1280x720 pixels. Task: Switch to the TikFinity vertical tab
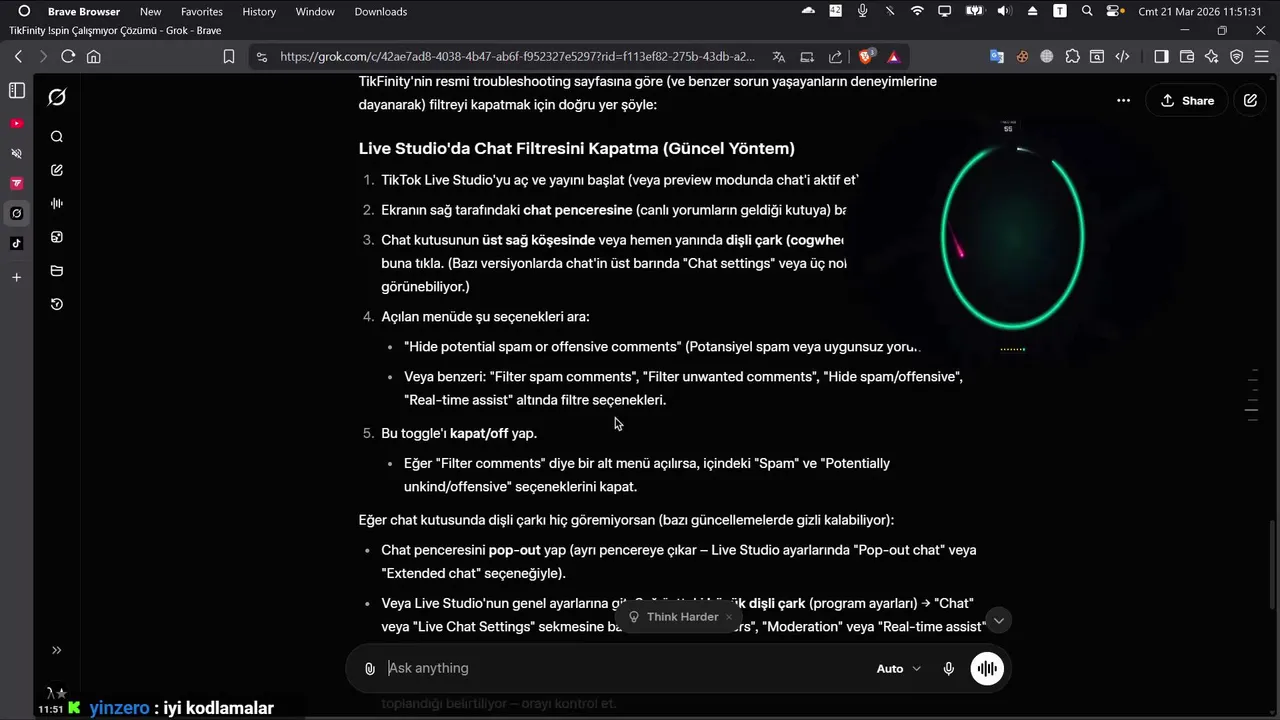pos(16,183)
